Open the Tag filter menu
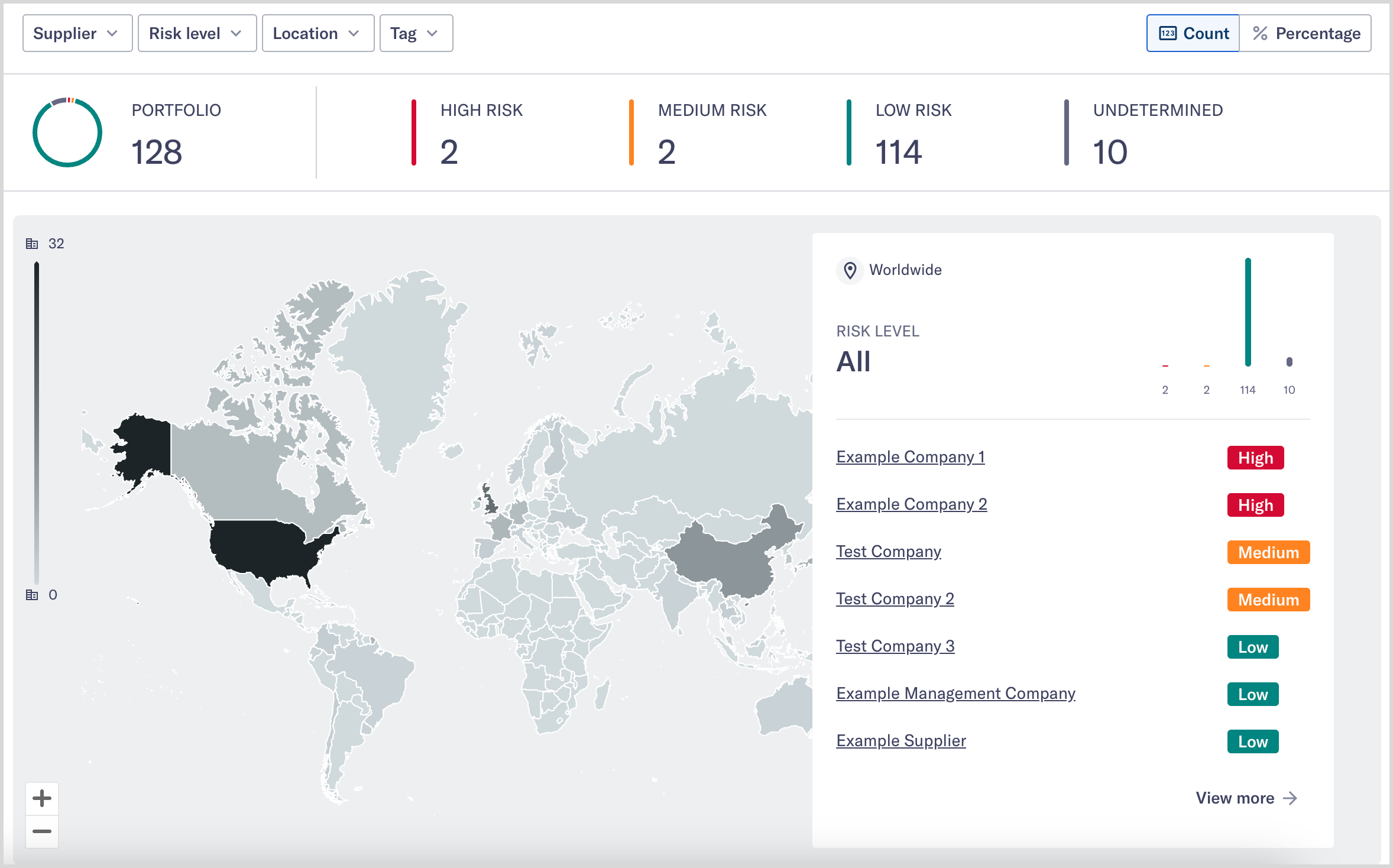Image resolution: width=1393 pixels, height=868 pixels. (416, 33)
